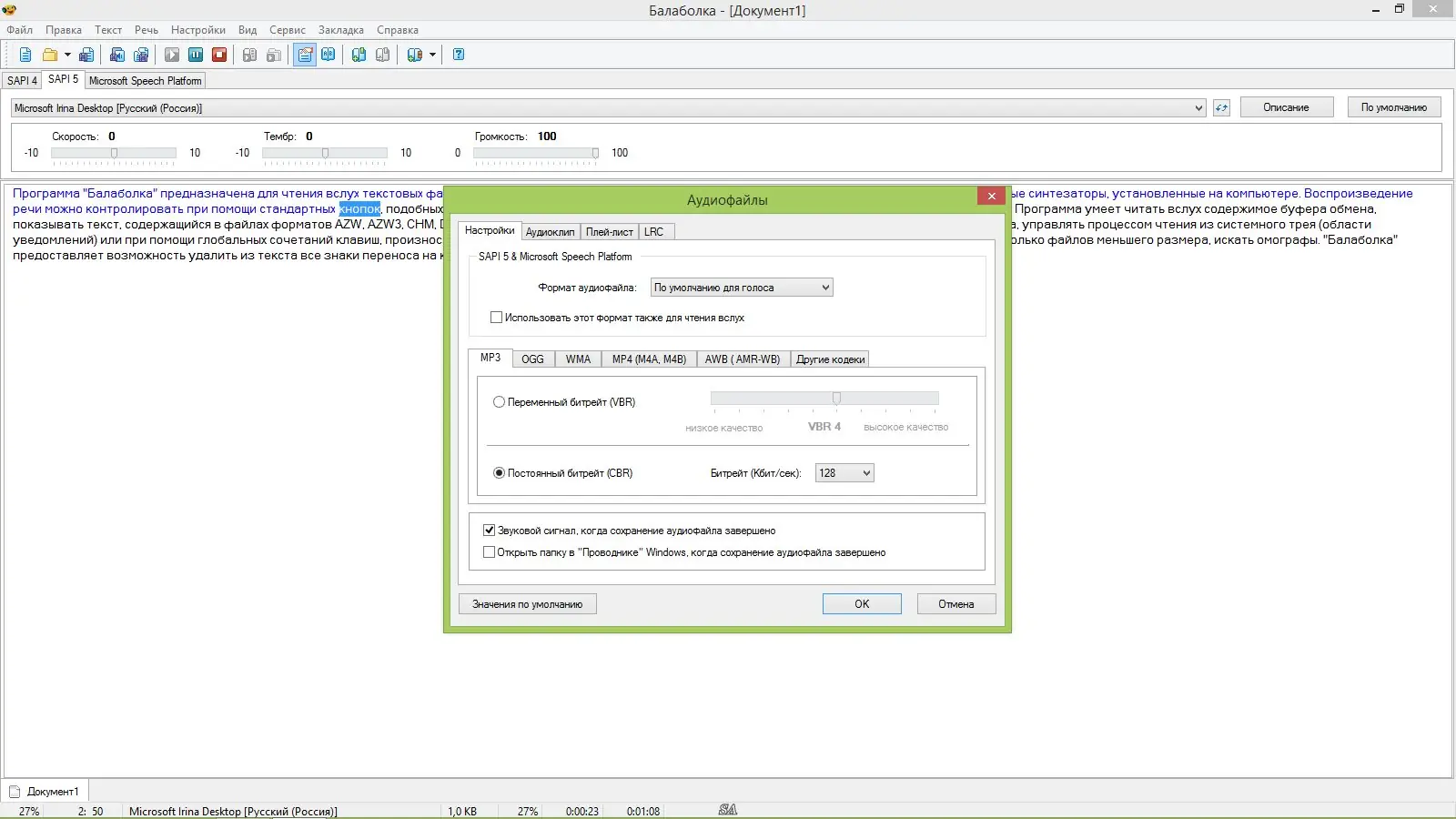Click the SA icon in status bar

coord(728,810)
